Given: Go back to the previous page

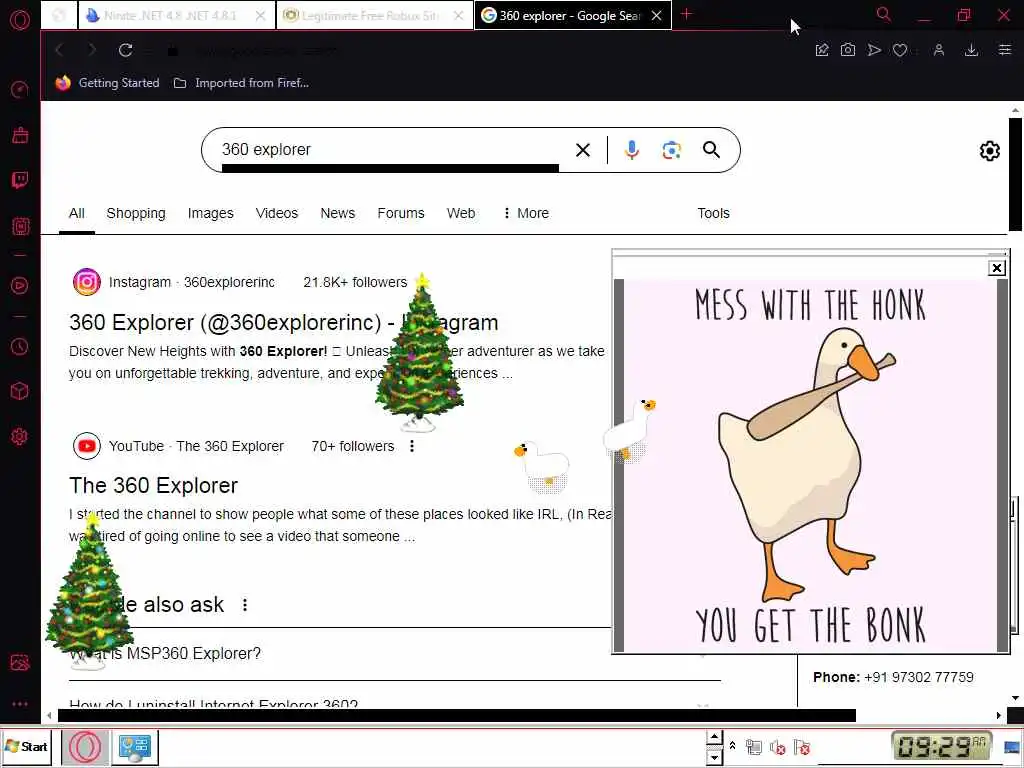Looking at the screenshot, I should 59,50.
